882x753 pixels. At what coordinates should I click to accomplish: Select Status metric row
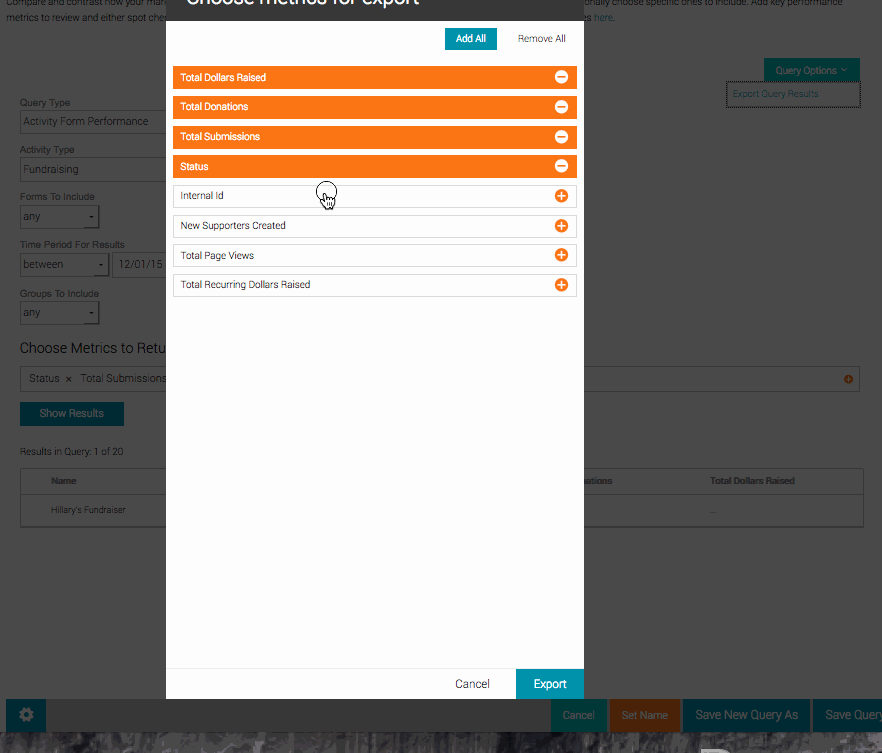375,166
